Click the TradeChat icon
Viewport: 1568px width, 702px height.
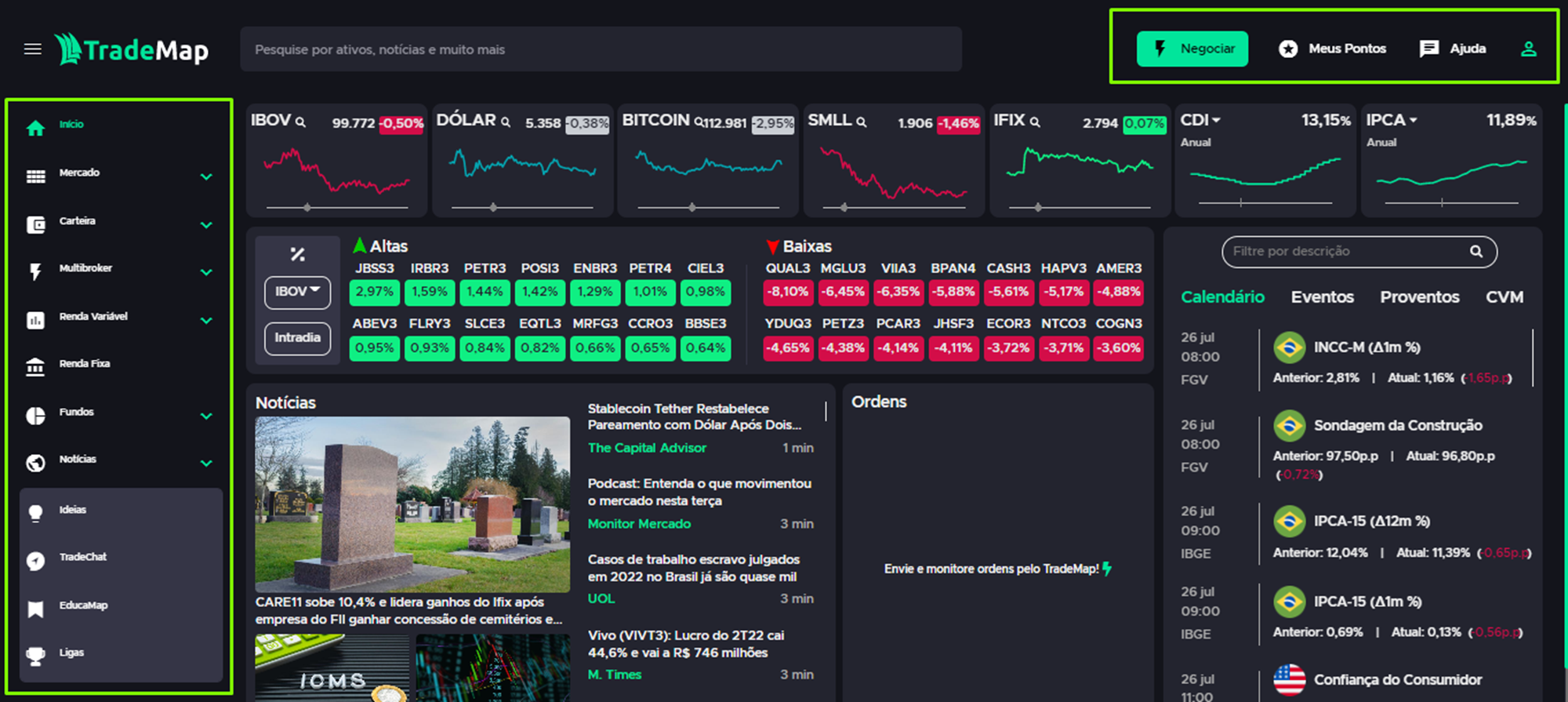[x=35, y=561]
